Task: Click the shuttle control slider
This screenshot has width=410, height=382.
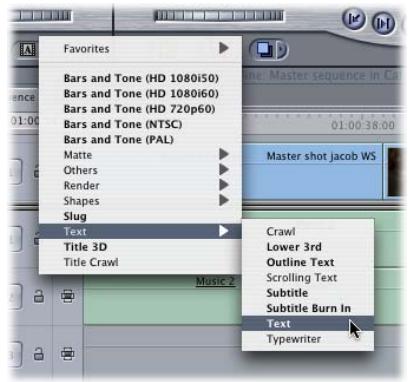Action: (x=219, y=16)
